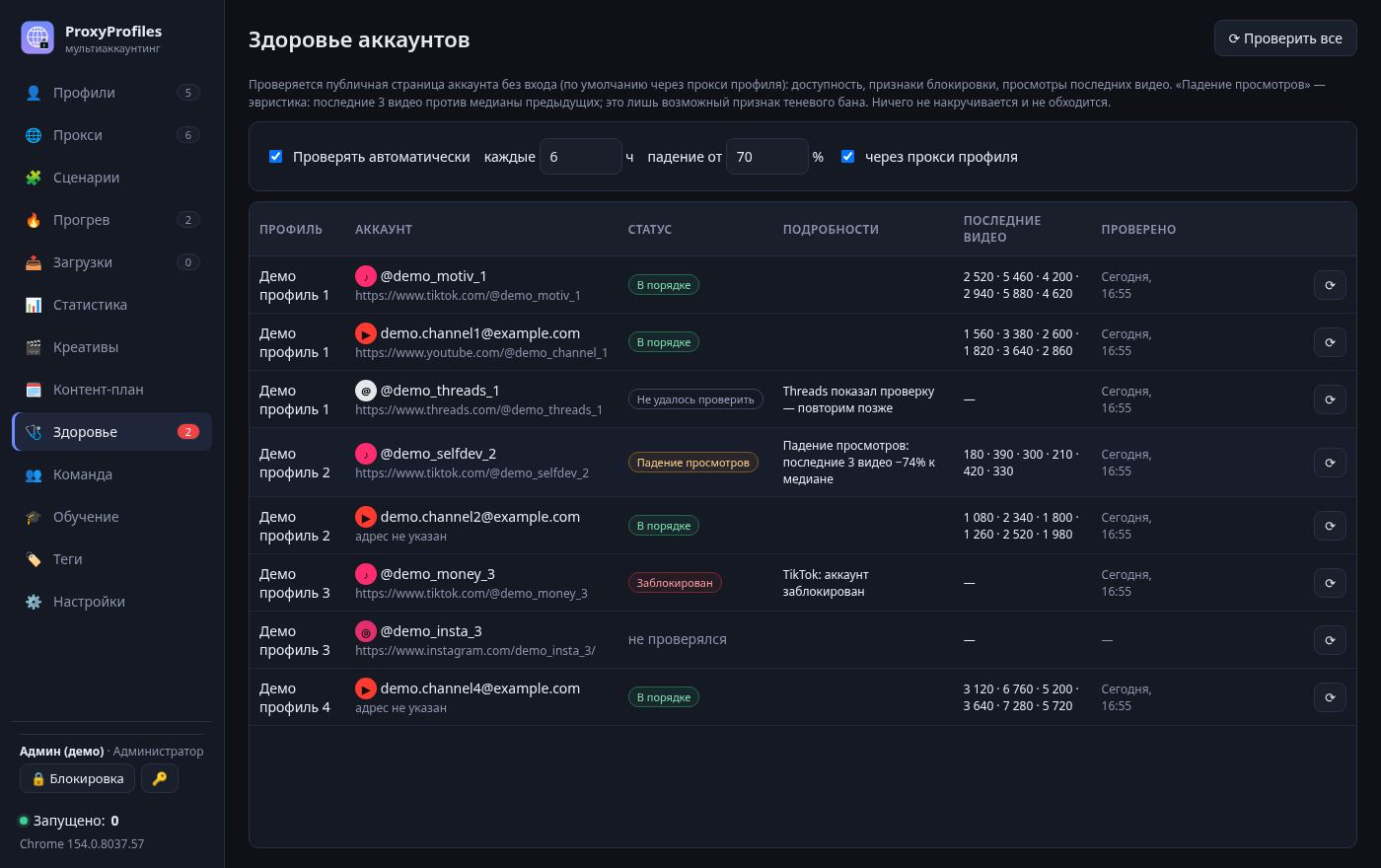Viewport: 1381px width, 868px height.
Task: Click the 'Падение просмотров' status badge
Action: pyautogui.click(x=692, y=463)
